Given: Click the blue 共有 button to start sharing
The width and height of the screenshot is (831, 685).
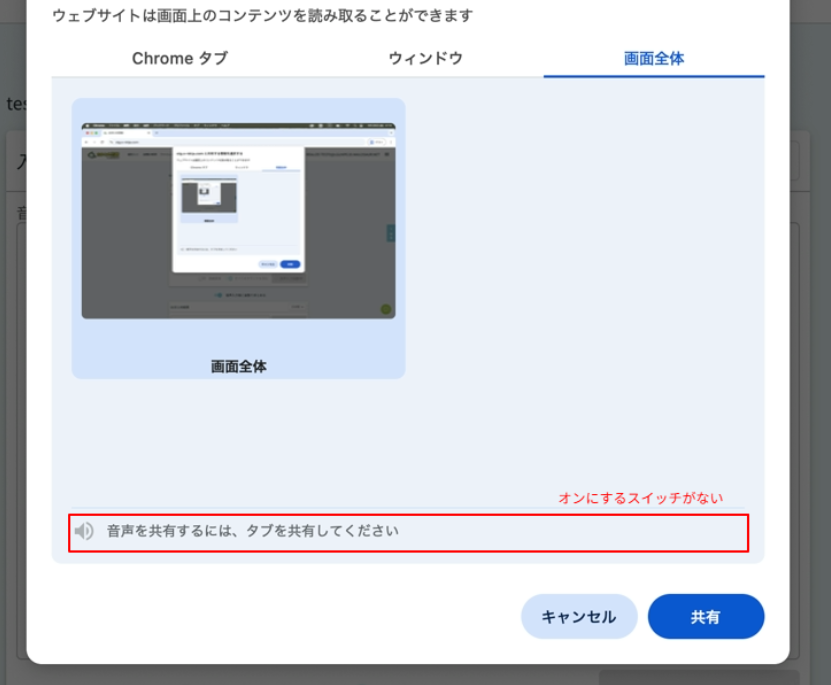Looking at the screenshot, I should 706,617.
